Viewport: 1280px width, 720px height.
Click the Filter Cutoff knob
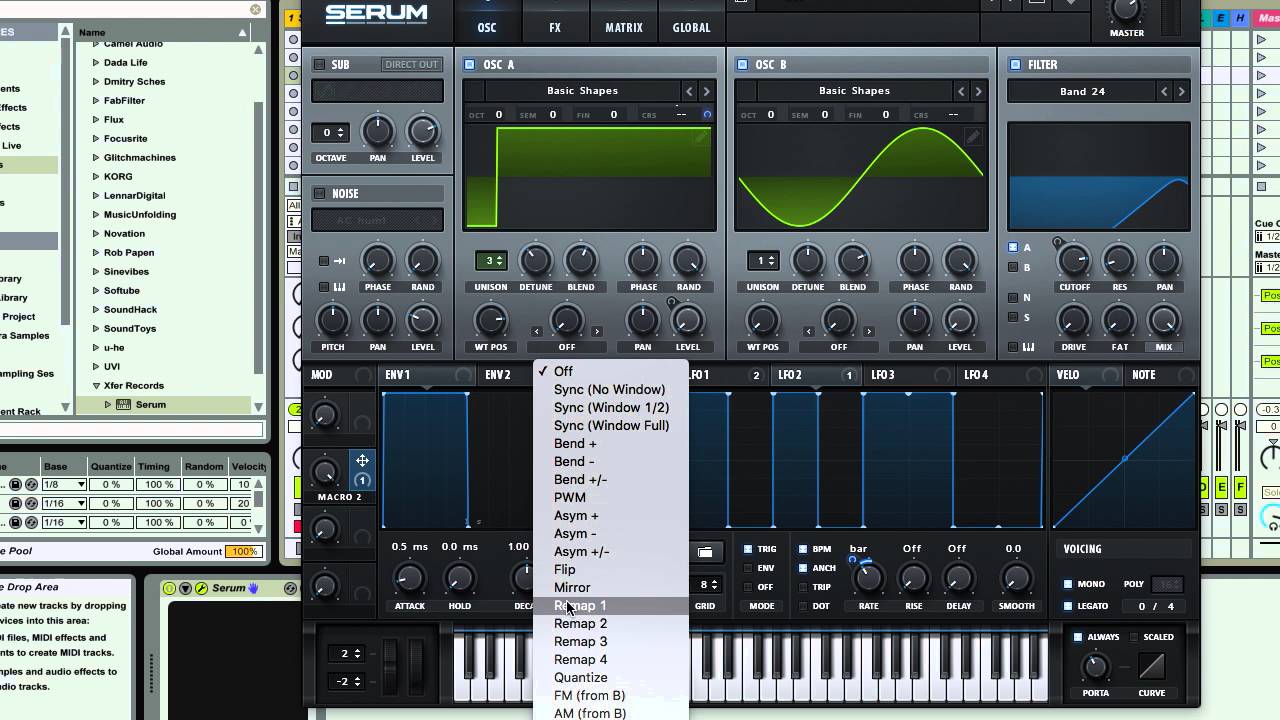[x=1074, y=261]
